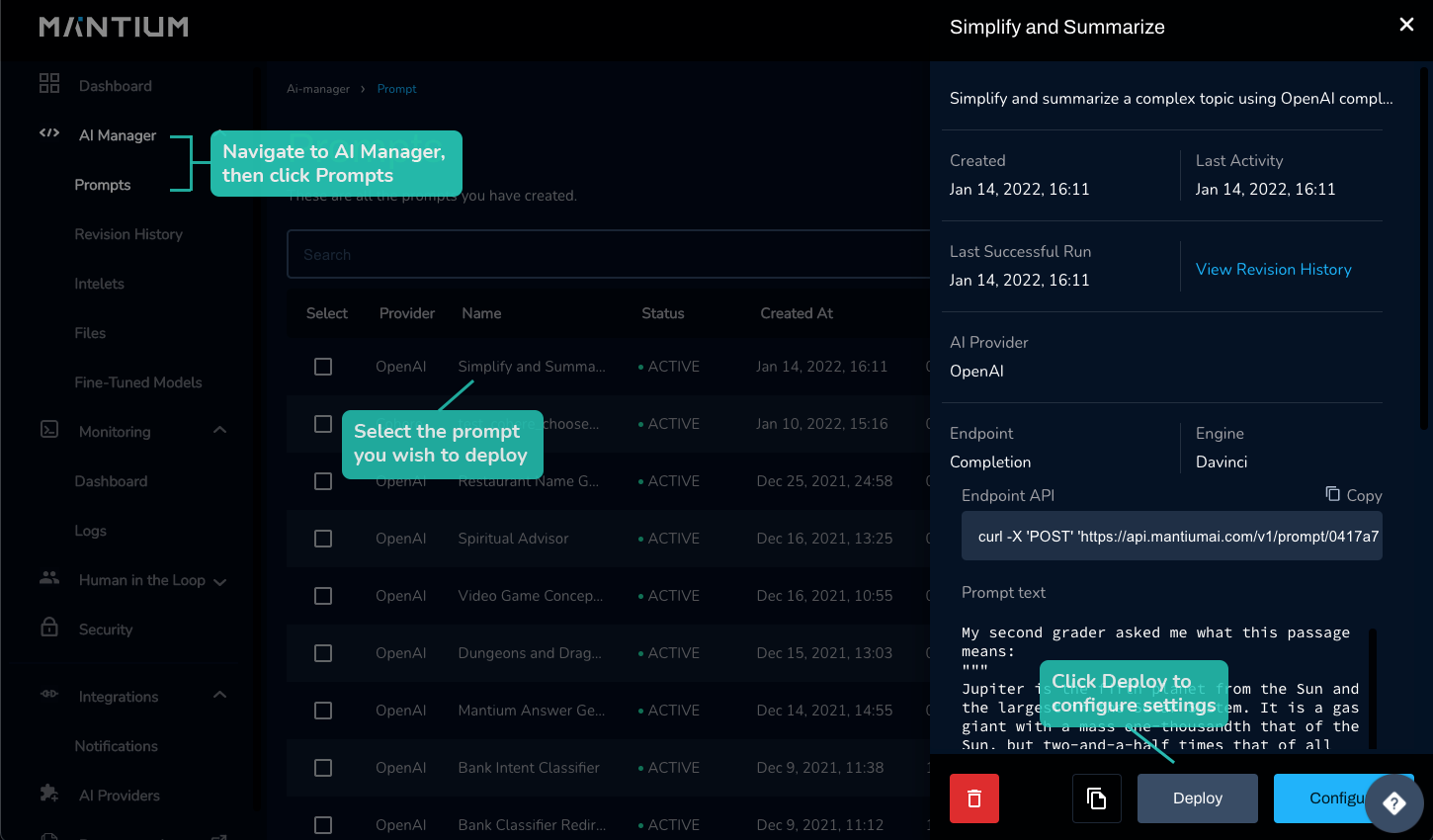Click the duplicate prompt icon button
Viewport: 1433px width, 840px height.
pos(1097,798)
